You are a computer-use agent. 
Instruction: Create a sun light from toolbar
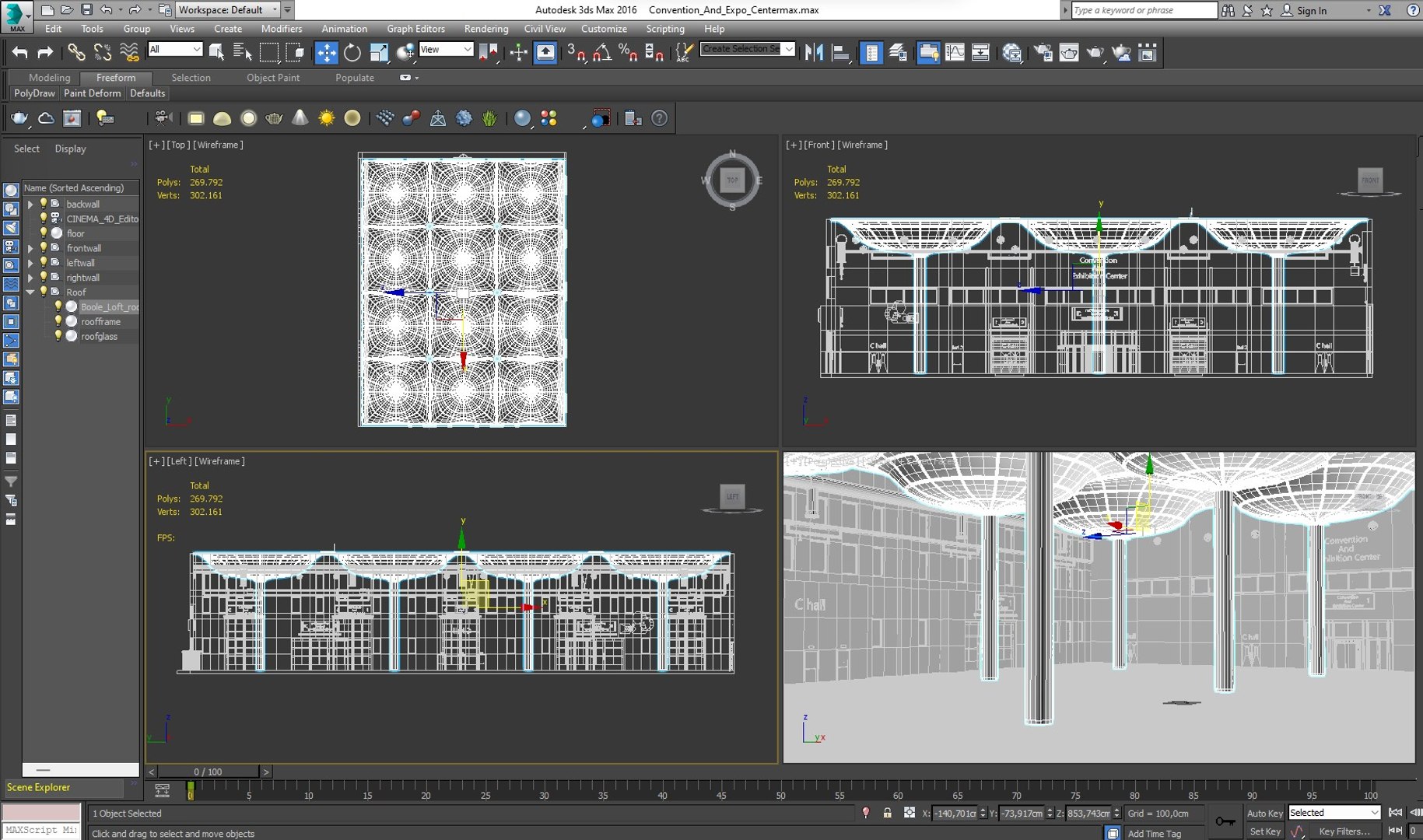tap(326, 118)
